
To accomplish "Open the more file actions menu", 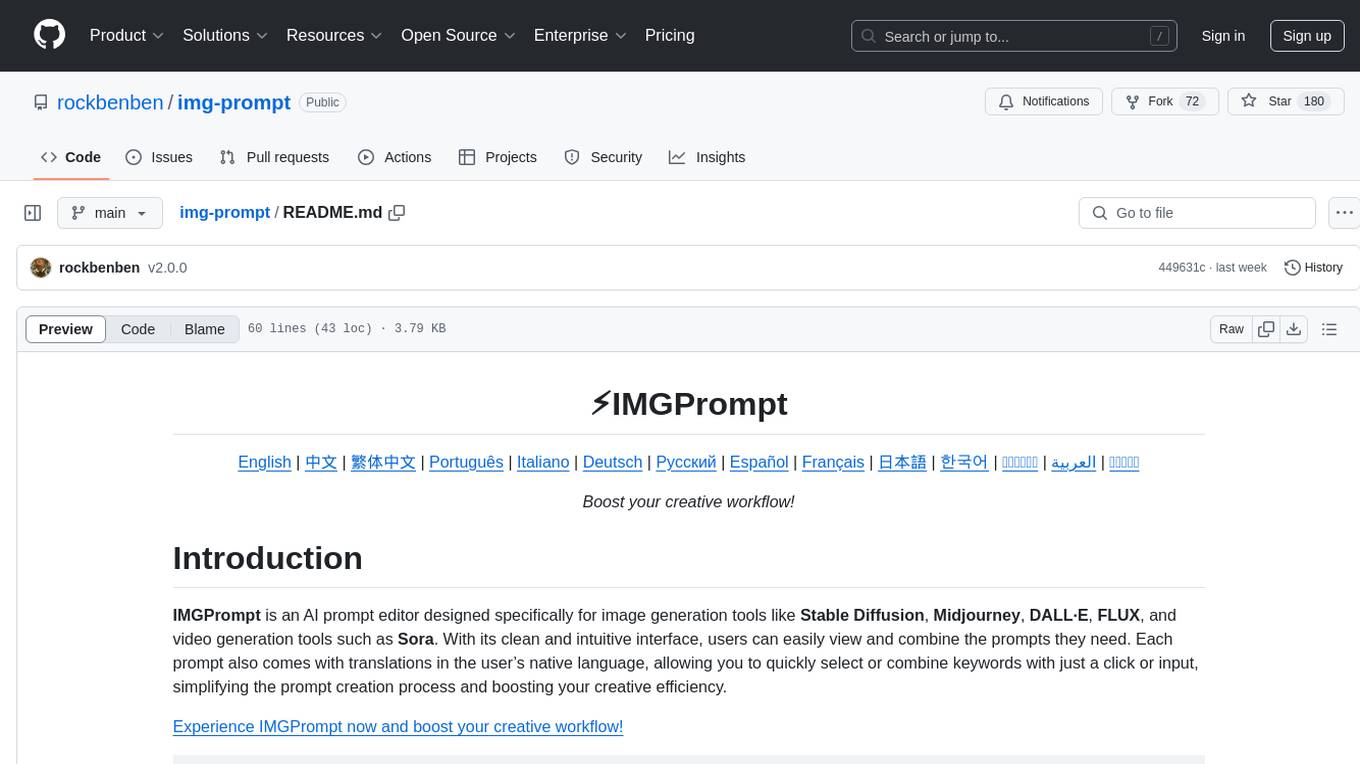I will 1344,213.
